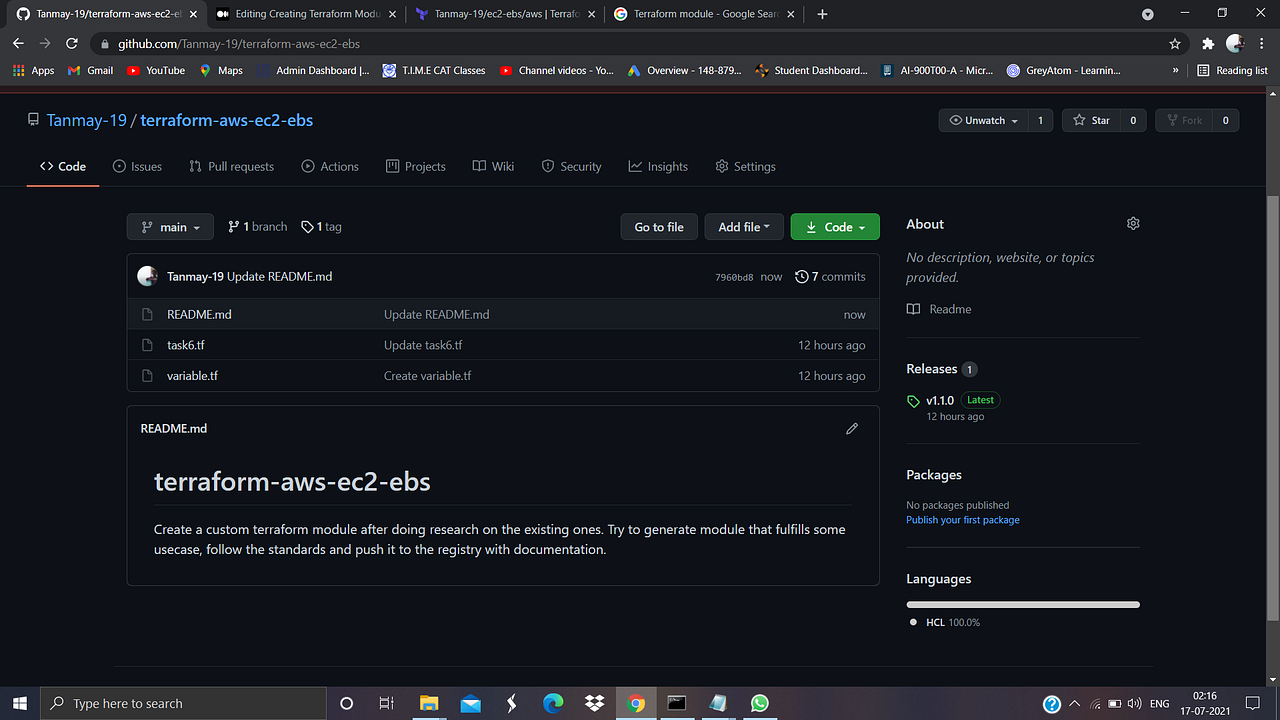Show hidden system tray icons
The height and width of the screenshot is (720, 1280).
click(1074, 703)
